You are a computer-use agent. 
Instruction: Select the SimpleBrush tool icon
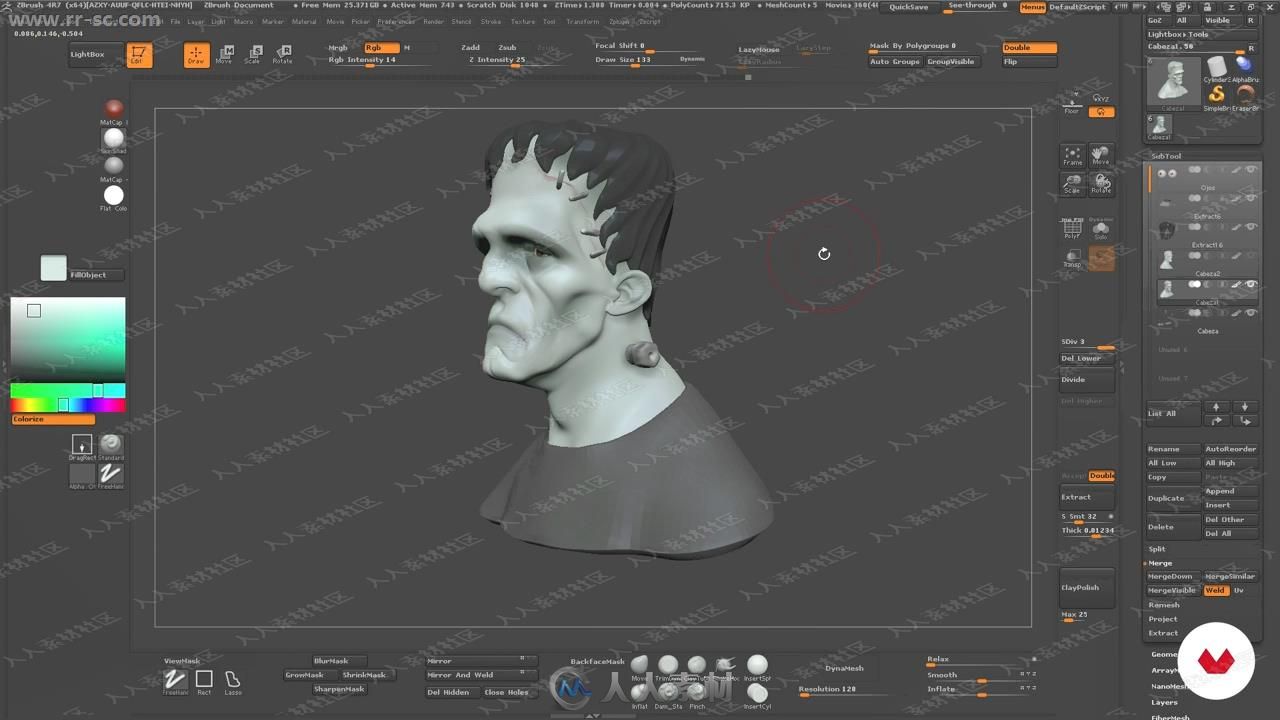click(1216, 97)
